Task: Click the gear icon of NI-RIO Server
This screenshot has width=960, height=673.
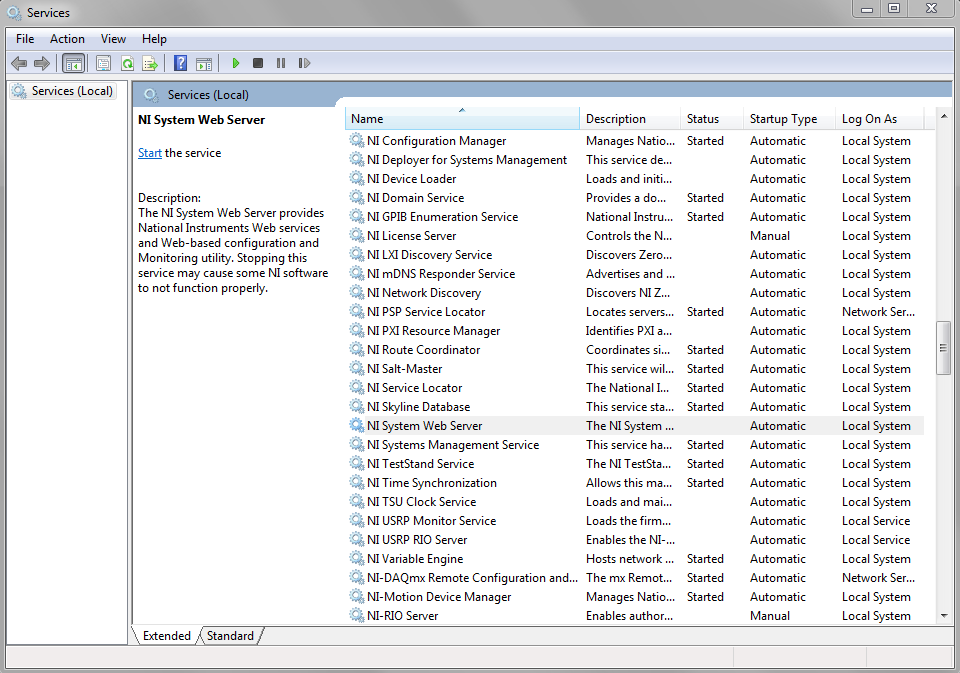Action: pyautogui.click(x=356, y=615)
